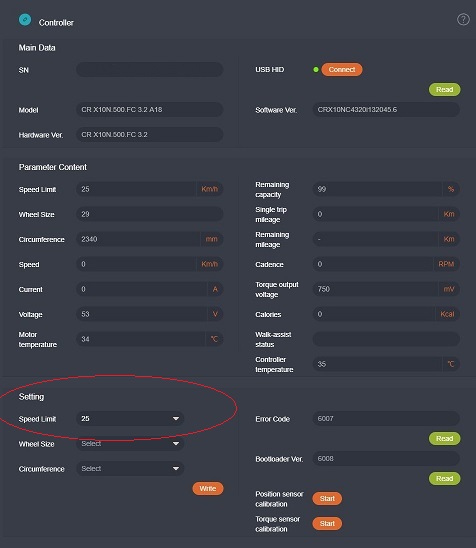The height and width of the screenshot is (548, 476).
Task: Click the Torque output voltage field showing 750
Action: (x=386, y=289)
